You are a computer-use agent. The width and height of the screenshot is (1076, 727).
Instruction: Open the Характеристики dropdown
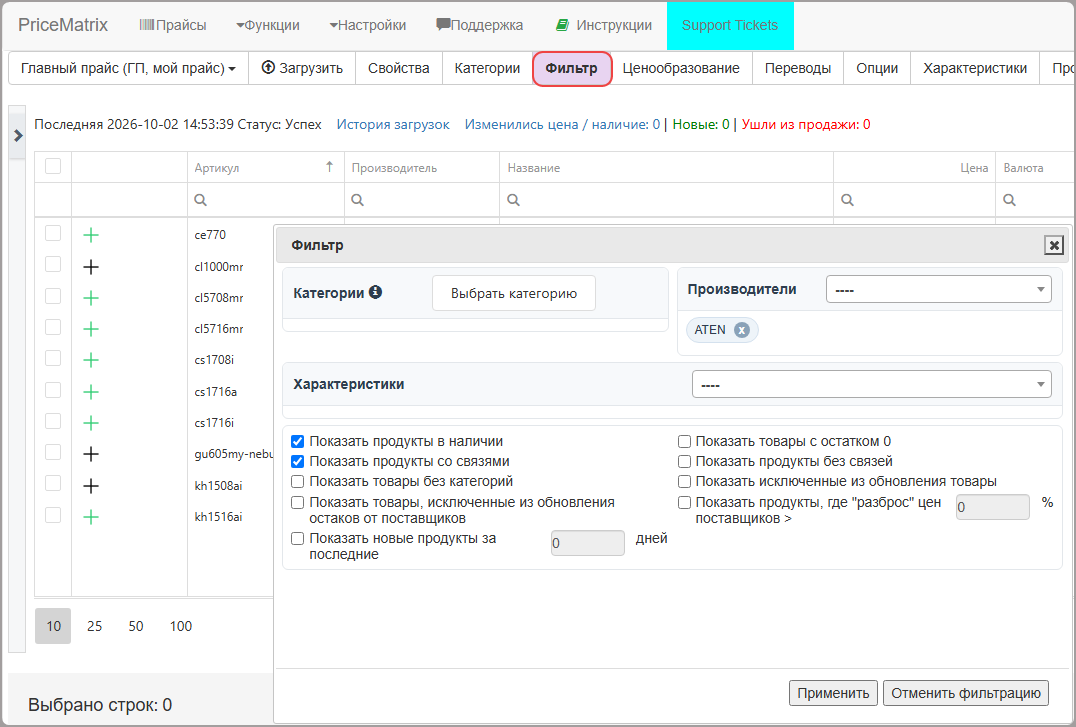pyautogui.click(x=872, y=384)
